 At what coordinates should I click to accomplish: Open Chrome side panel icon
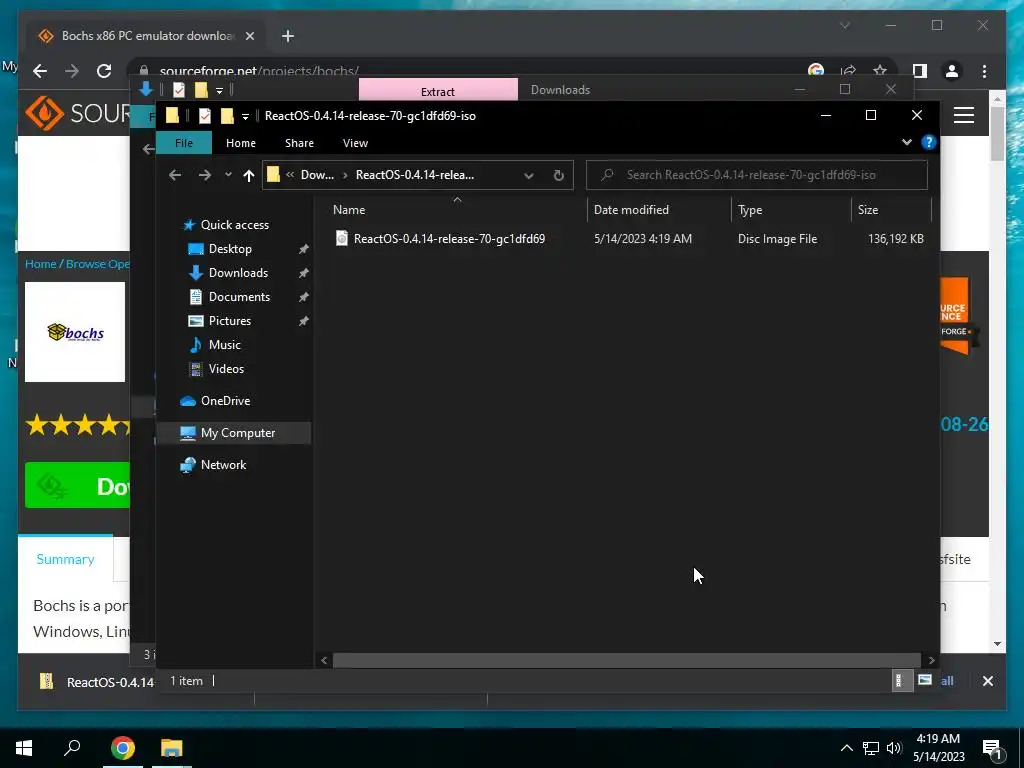tap(920, 71)
